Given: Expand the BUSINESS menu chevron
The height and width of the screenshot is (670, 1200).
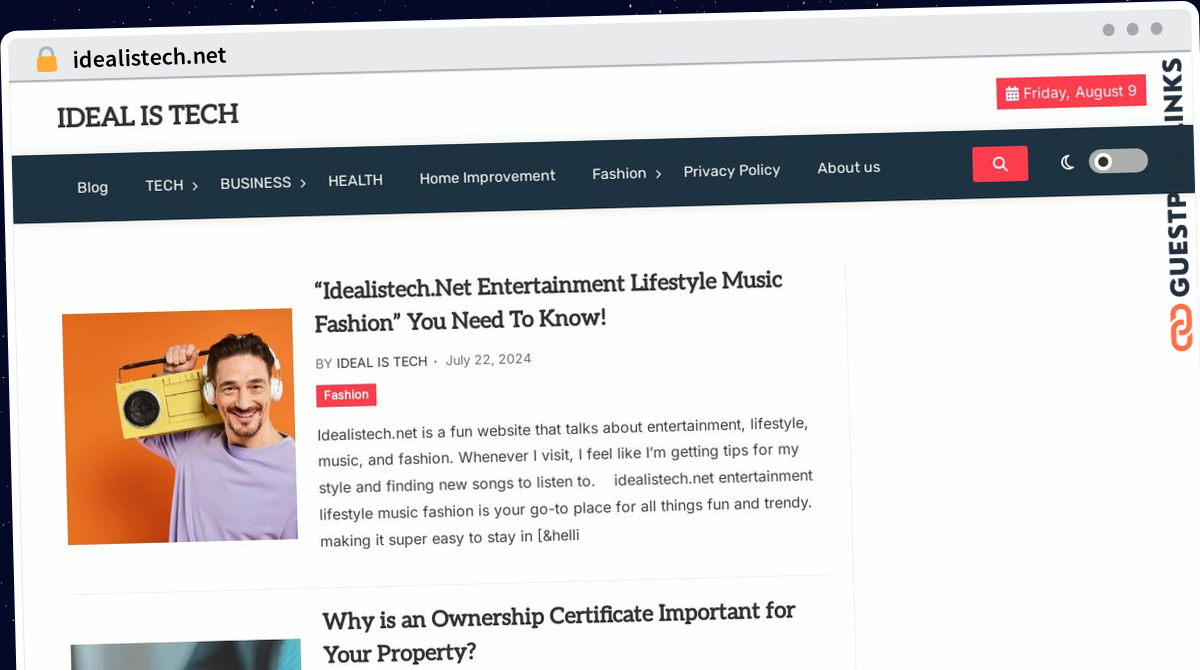Looking at the screenshot, I should coord(303,183).
